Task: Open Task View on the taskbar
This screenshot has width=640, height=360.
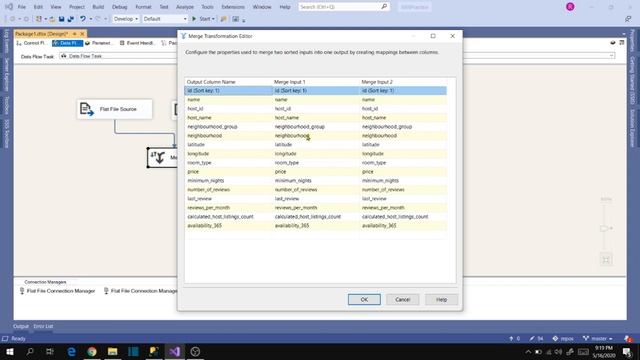Action: point(50,351)
